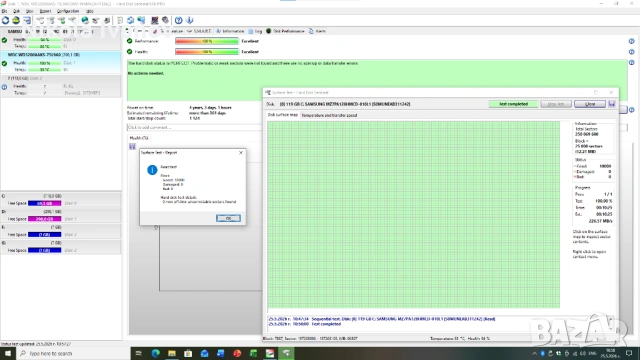Select the Samsung disk entry in the list
The width and height of the screenshot is (640, 360).
[61, 39]
